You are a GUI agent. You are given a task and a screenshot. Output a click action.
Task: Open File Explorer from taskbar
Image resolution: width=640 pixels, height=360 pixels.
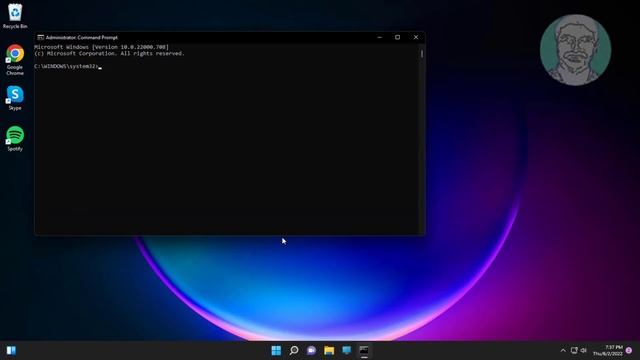(x=329, y=350)
